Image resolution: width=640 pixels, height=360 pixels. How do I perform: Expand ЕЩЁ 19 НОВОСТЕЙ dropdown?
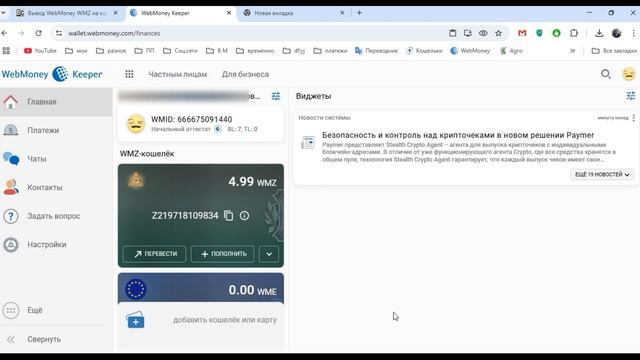[x=602, y=174]
